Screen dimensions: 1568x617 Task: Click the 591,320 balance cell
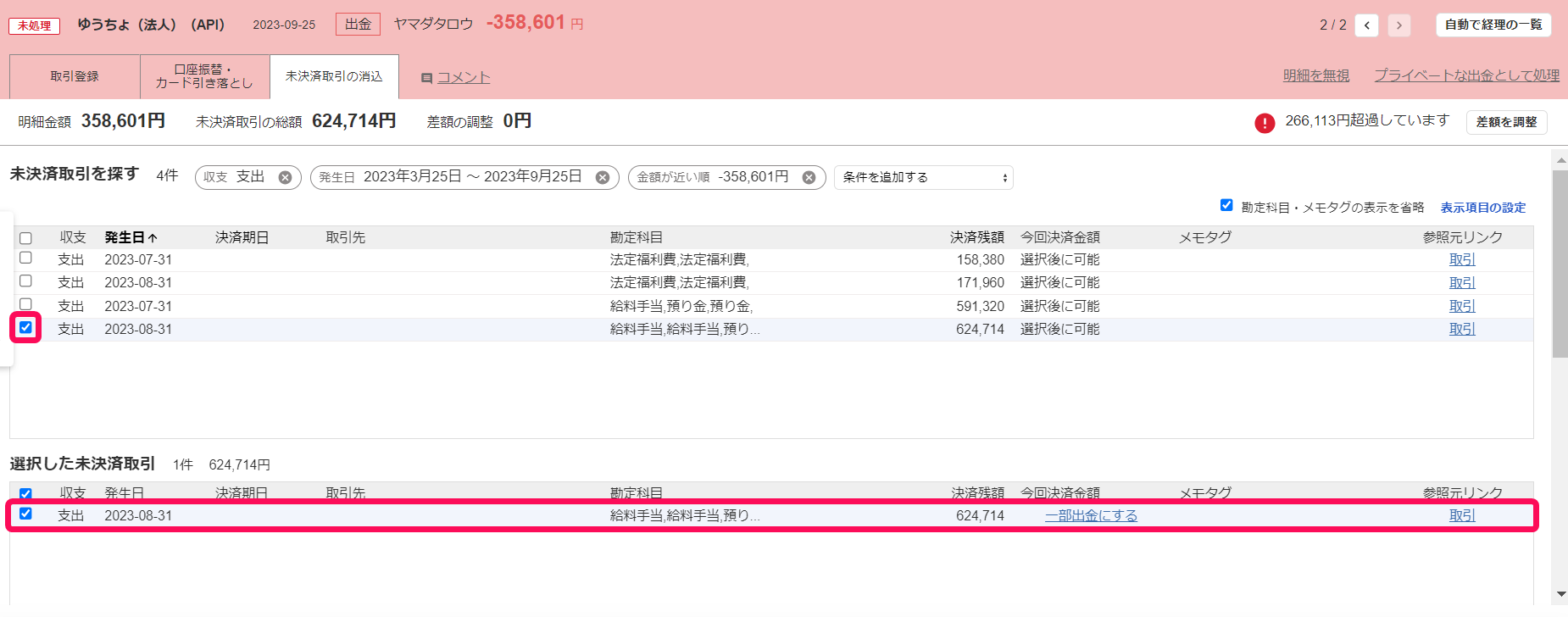(x=980, y=306)
